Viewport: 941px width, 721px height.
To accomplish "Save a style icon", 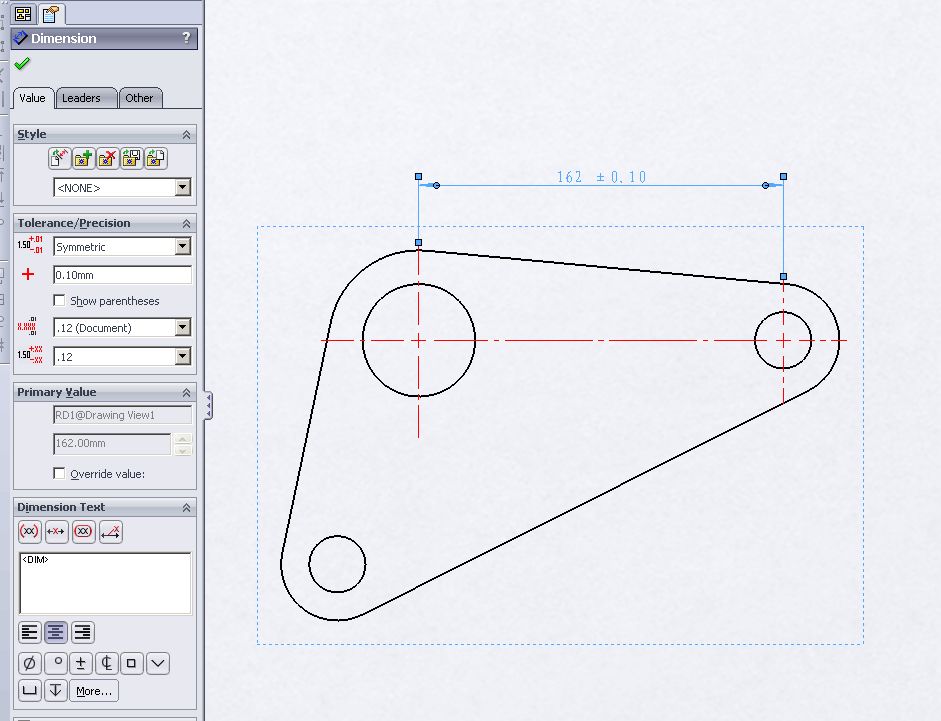I will [x=131, y=158].
